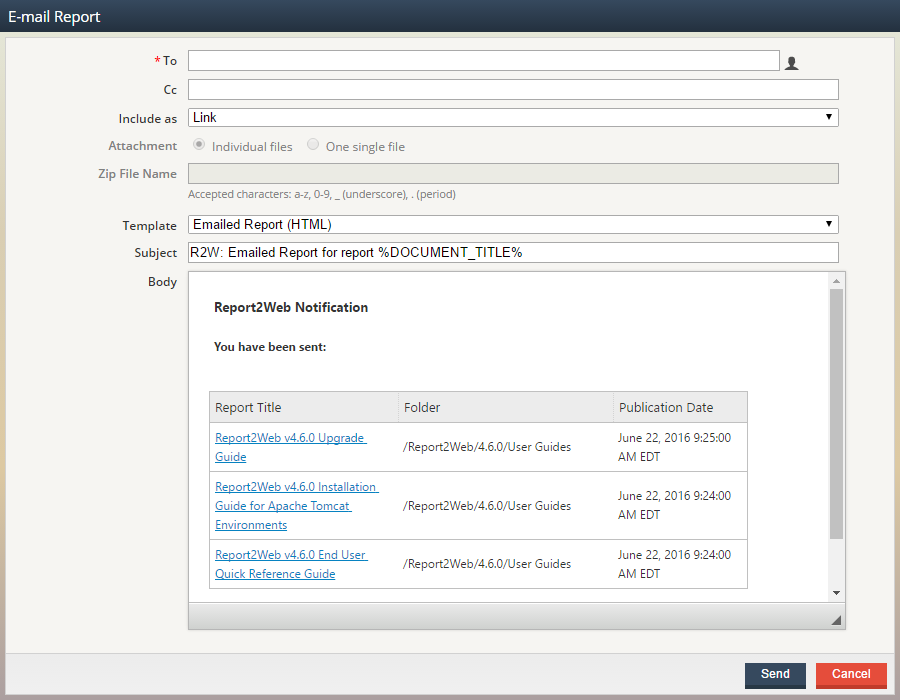Click the scroll-down arrow in the Body preview
900x700 pixels.
(x=836, y=592)
